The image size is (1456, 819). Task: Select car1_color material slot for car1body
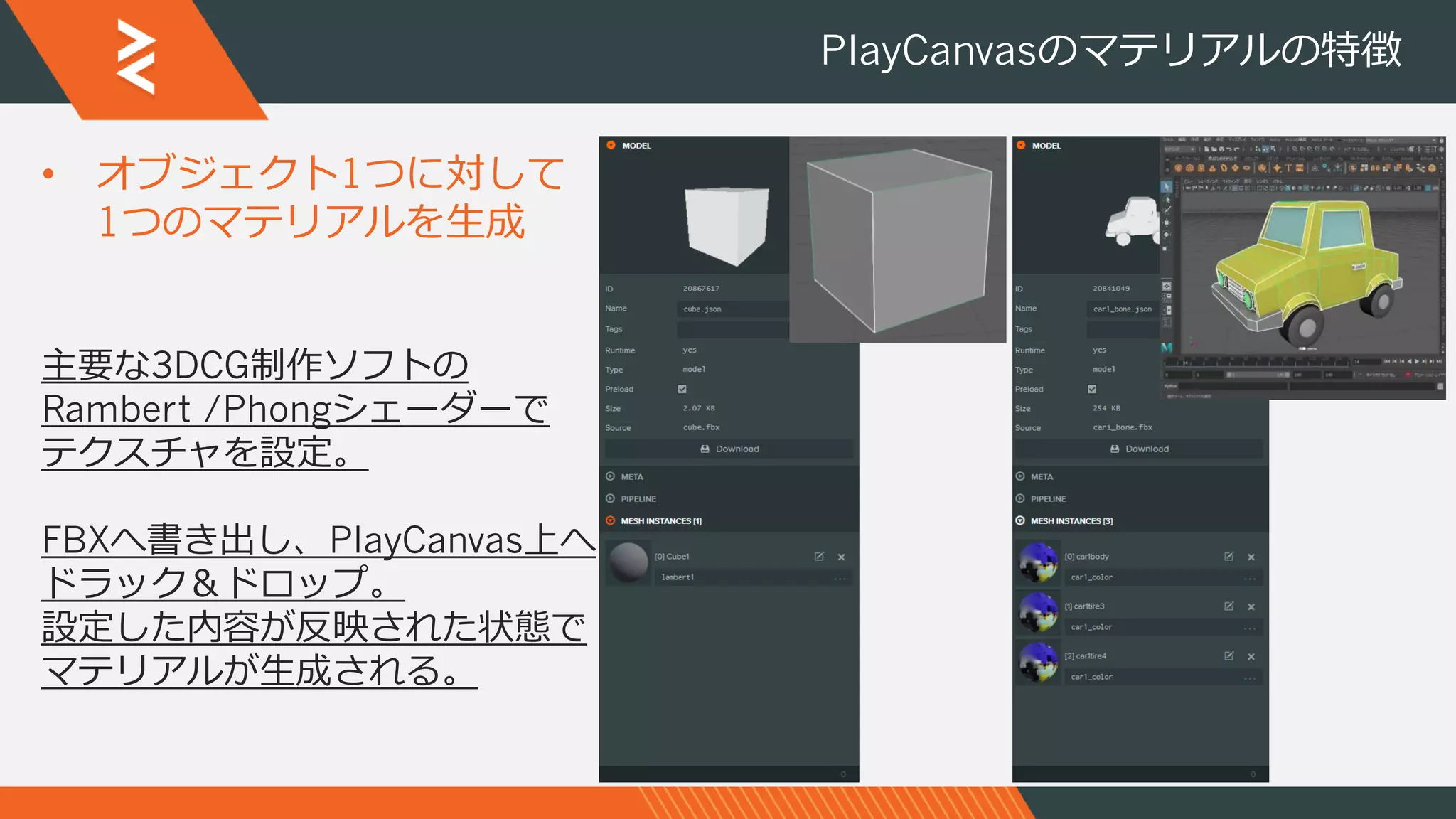click(x=1163, y=577)
